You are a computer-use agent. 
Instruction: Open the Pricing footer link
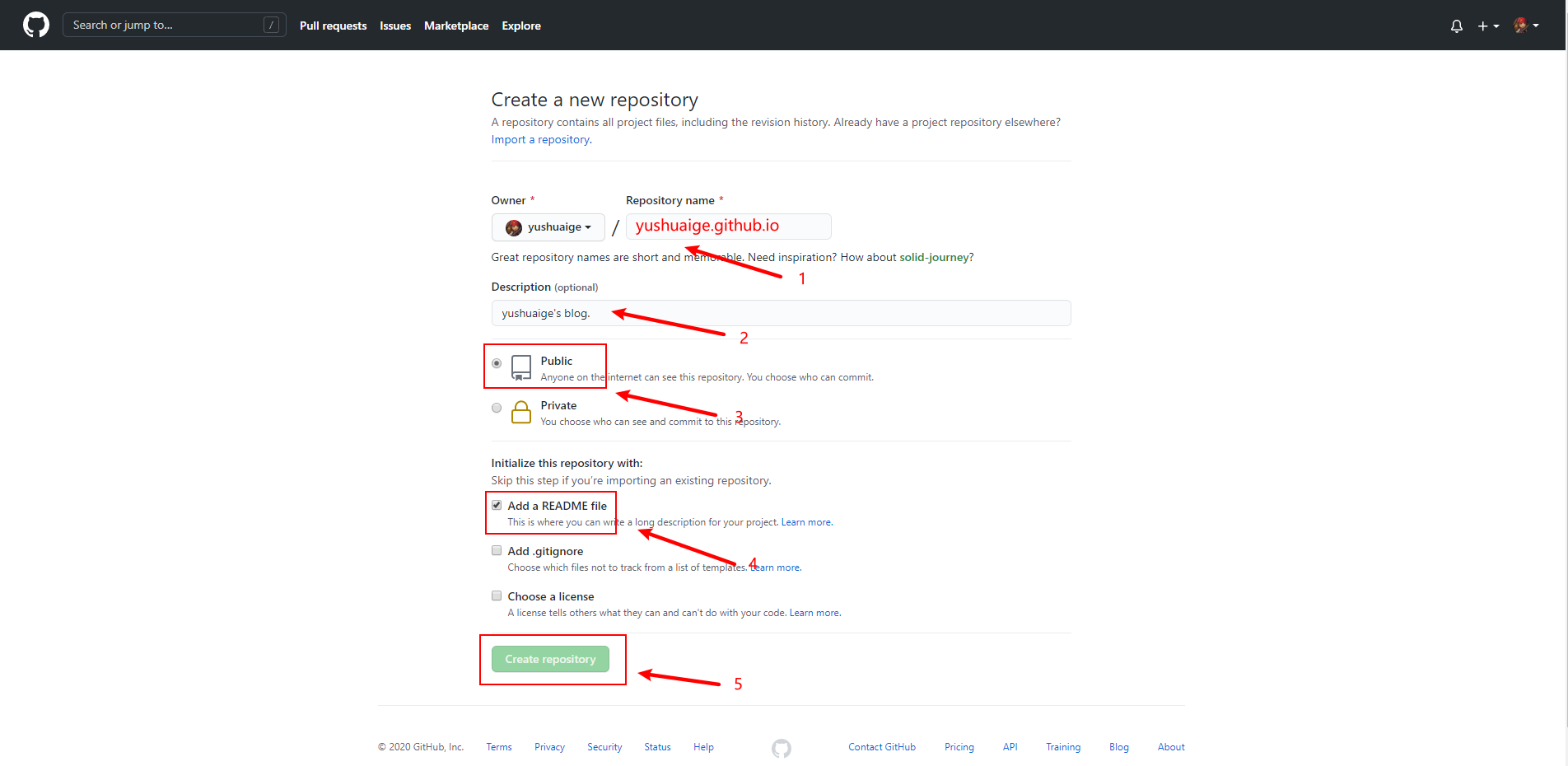(959, 747)
